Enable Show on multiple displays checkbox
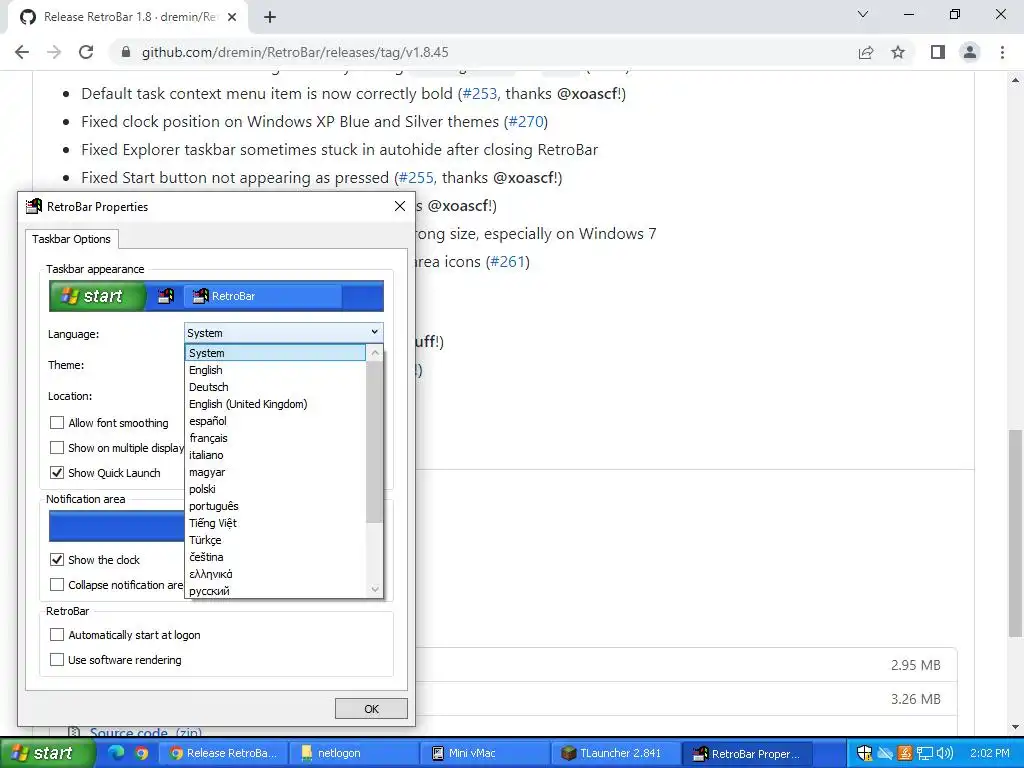Viewport: 1024px width, 768px height. [57, 447]
